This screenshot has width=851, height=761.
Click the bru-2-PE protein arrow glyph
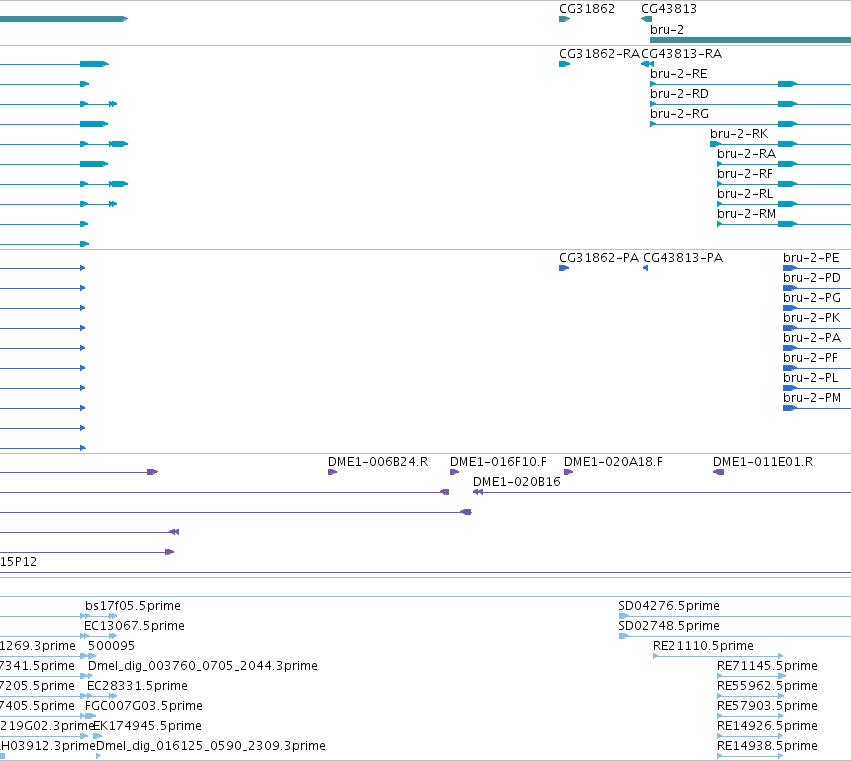coord(790,268)
